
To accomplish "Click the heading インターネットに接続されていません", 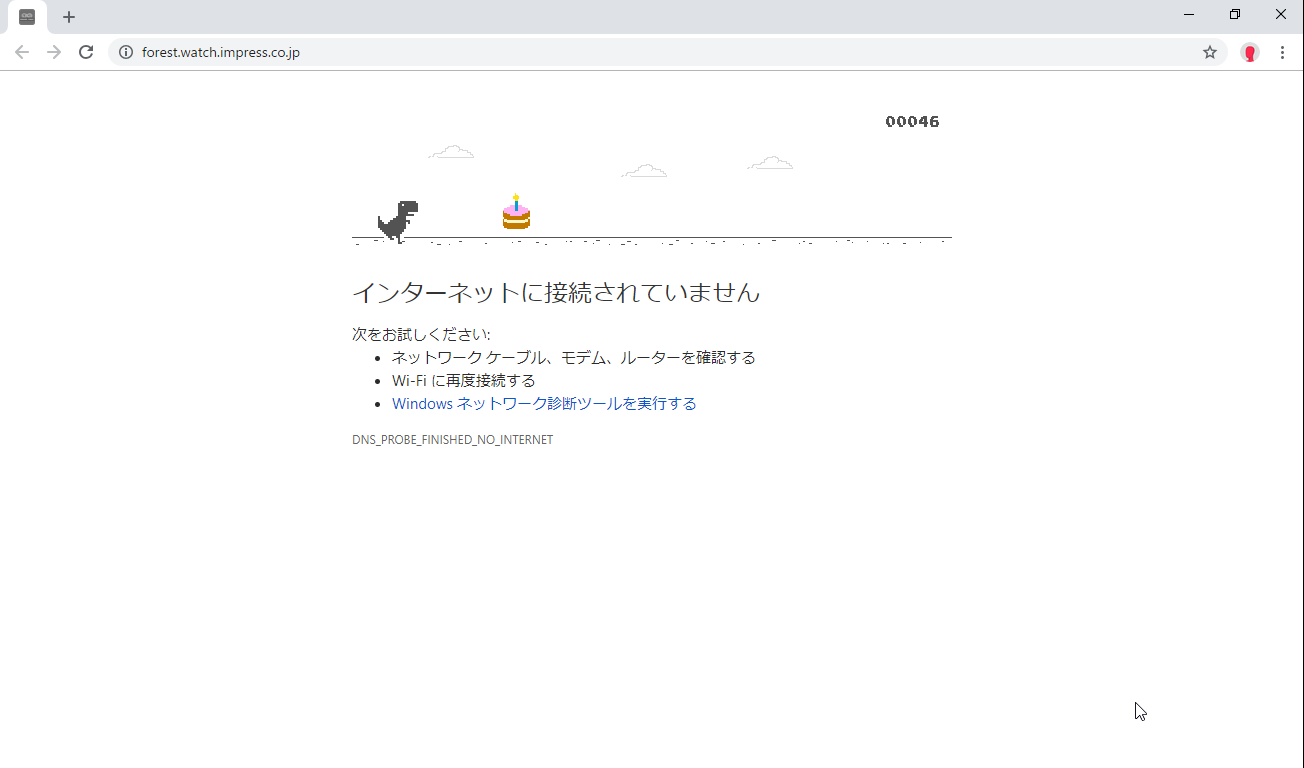I will pyautogui.click(x=556, y=293).
